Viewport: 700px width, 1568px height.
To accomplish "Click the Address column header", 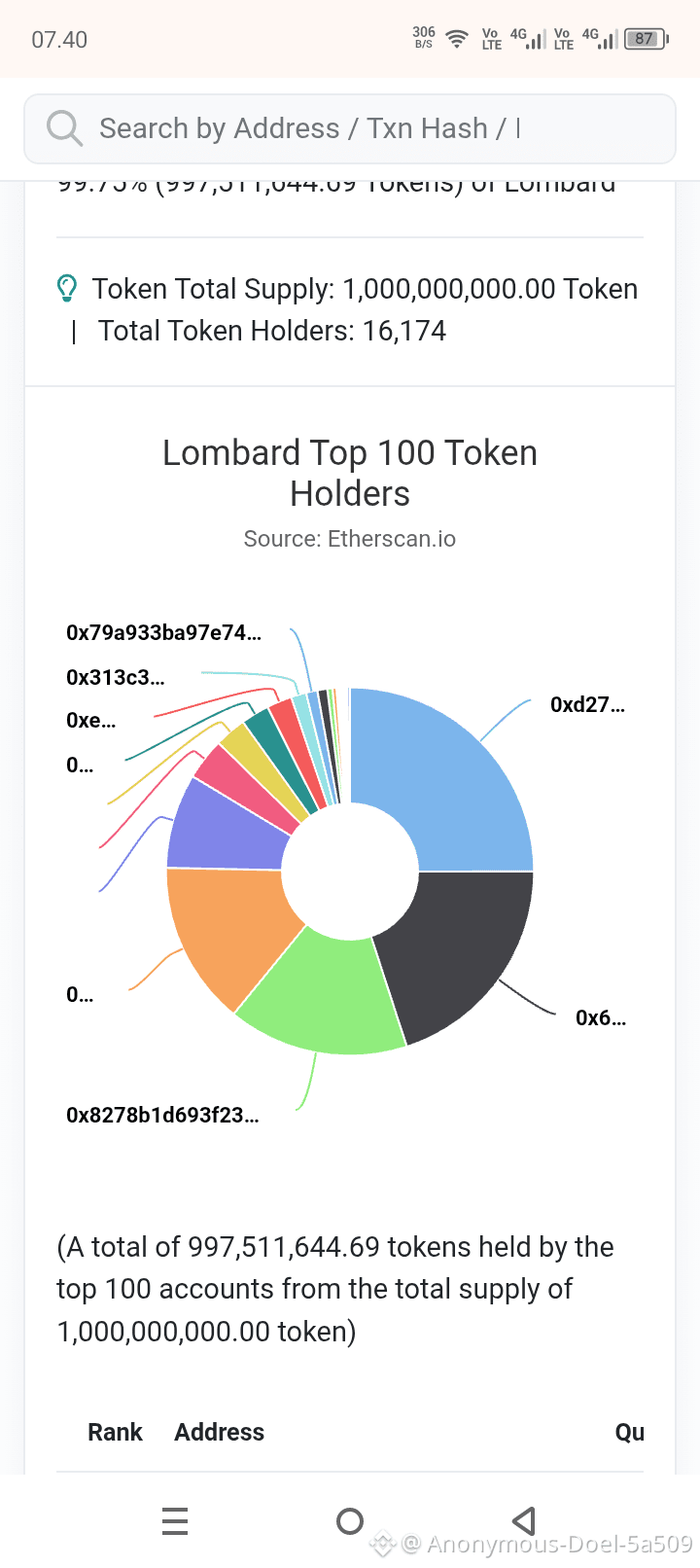I will click(219, 1432).
